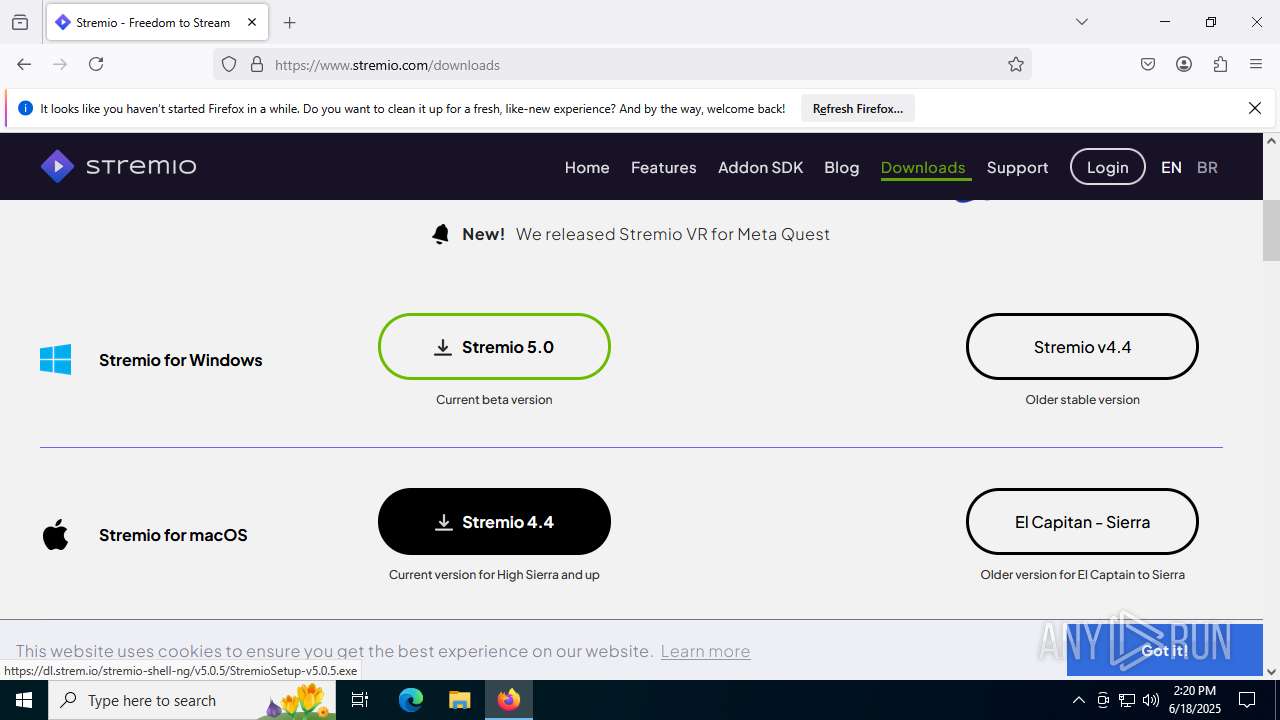Accept cookies with Got it! button
This screenshot has height=720, width=1280.
pos(1165,650)
